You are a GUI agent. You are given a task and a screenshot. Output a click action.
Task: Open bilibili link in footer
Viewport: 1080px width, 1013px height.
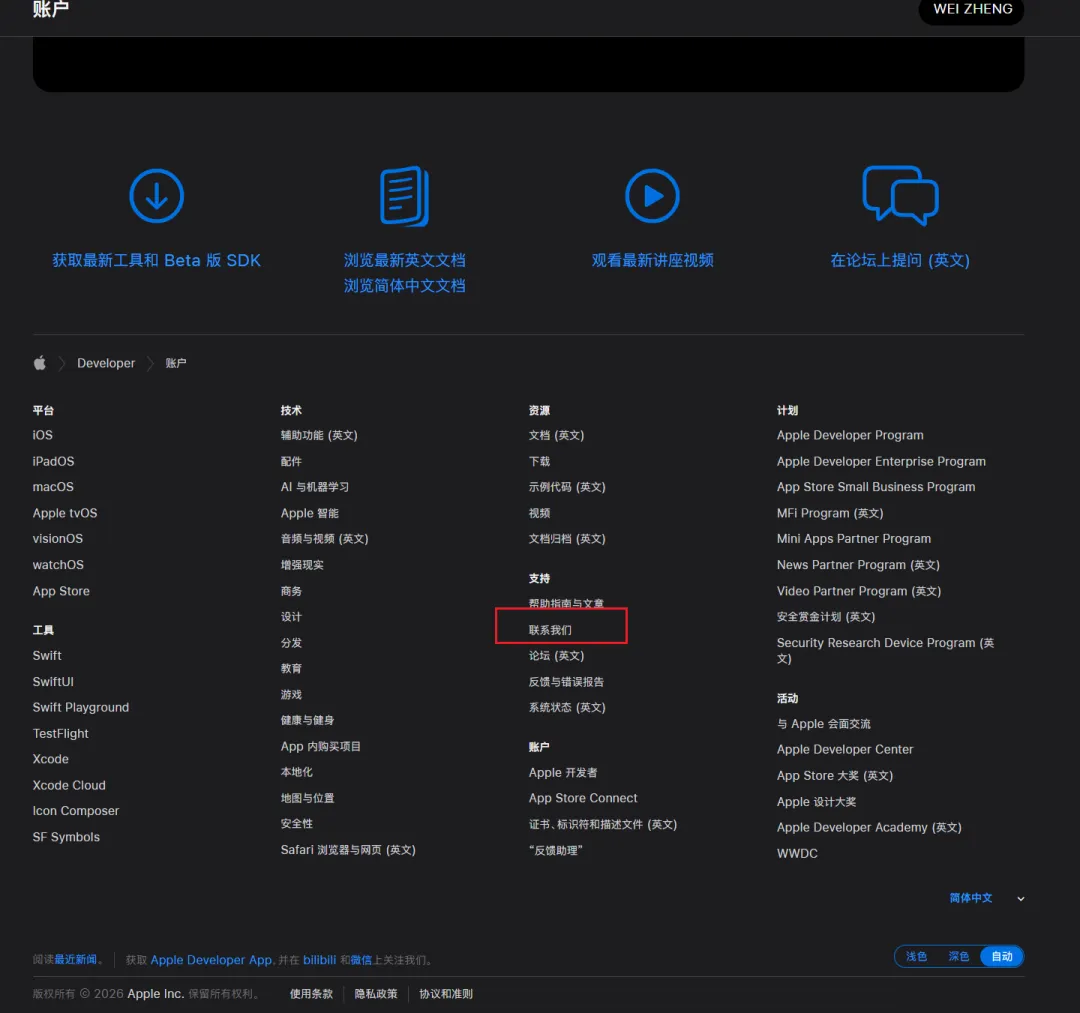320,959
